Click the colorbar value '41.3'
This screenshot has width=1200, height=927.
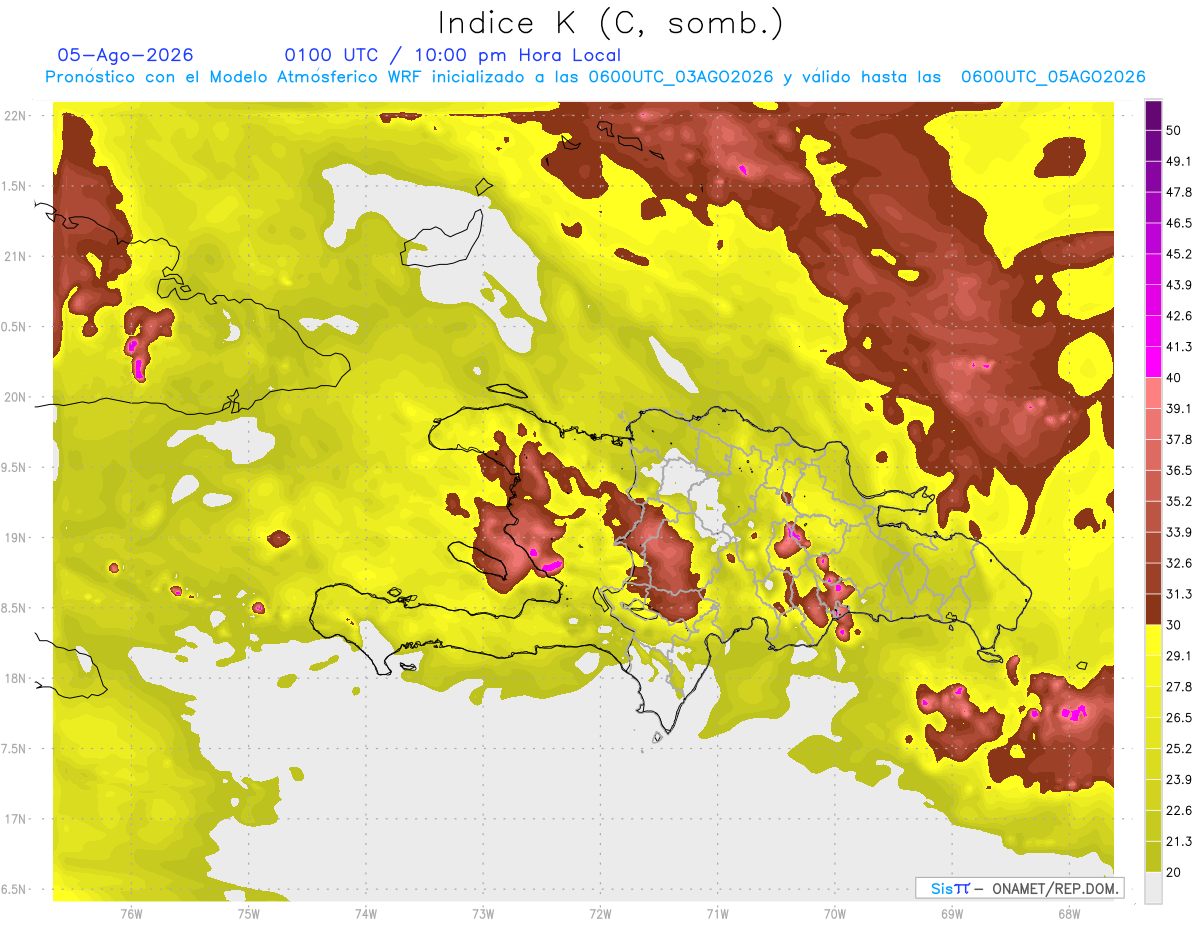pyautogui.click(x=1178, y=347)
